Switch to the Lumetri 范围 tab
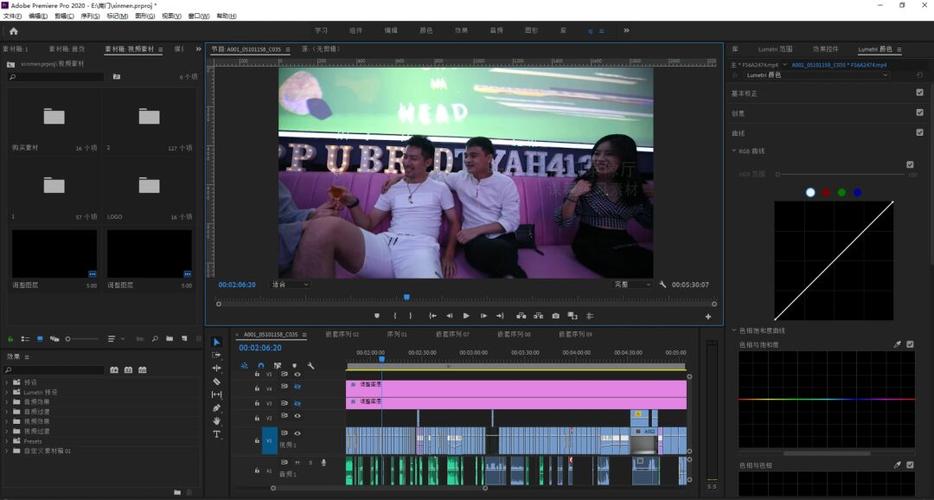This screenshot has height=500, width=934. pos(775,49)
